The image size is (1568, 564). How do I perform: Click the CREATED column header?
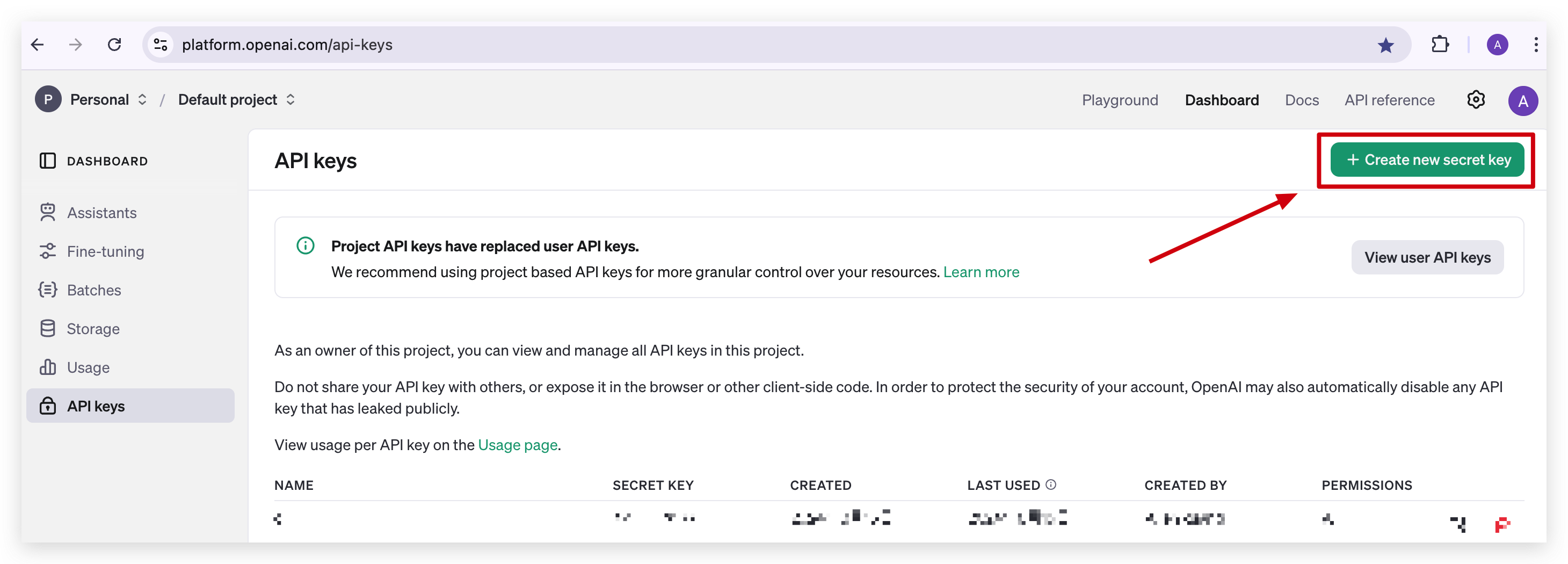pos(820,485)
